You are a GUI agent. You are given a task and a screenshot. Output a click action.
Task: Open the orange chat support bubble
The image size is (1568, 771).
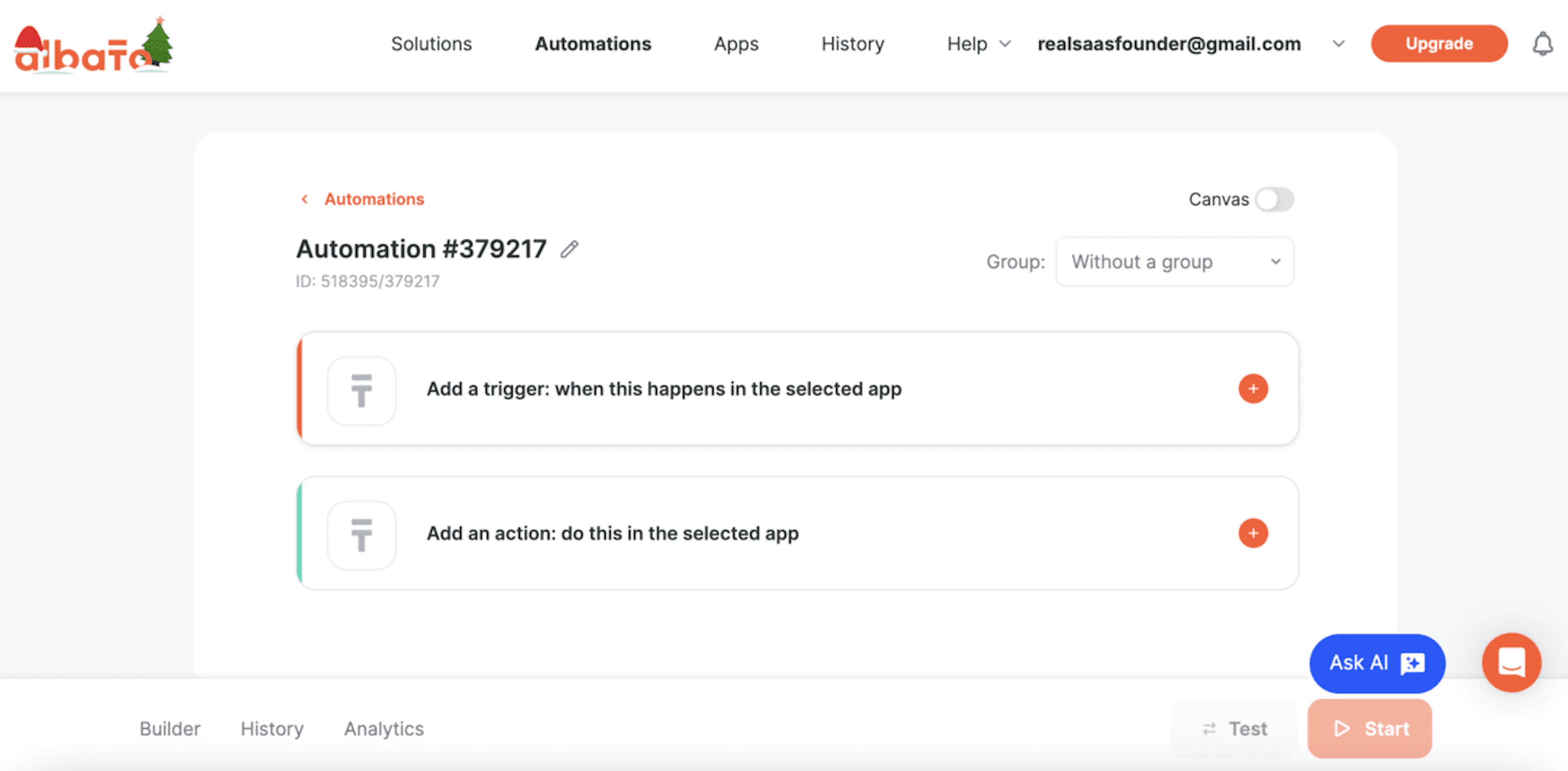(x=1511, y=662)
